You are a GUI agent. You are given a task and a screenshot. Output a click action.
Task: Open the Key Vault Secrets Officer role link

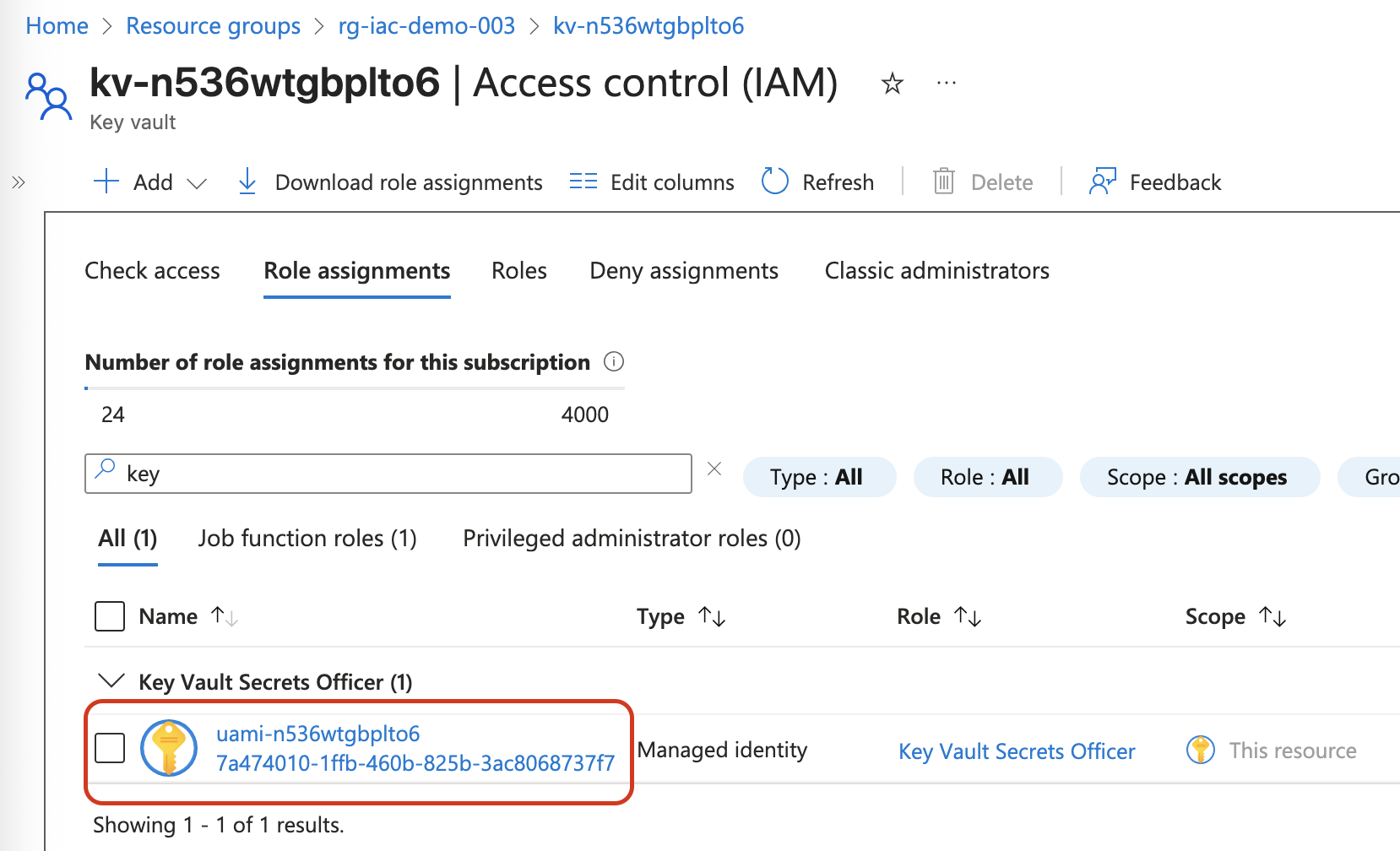1017,751
